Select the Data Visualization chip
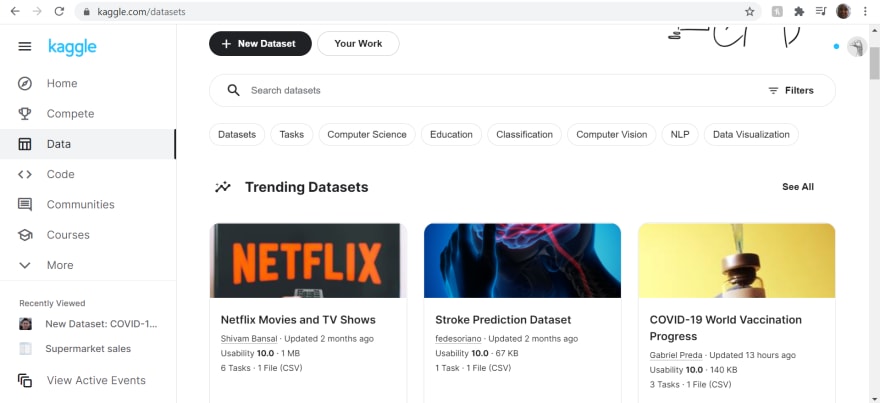Viewport: 880px width, 403px height. pyautogui.click(x=751, y=135)
